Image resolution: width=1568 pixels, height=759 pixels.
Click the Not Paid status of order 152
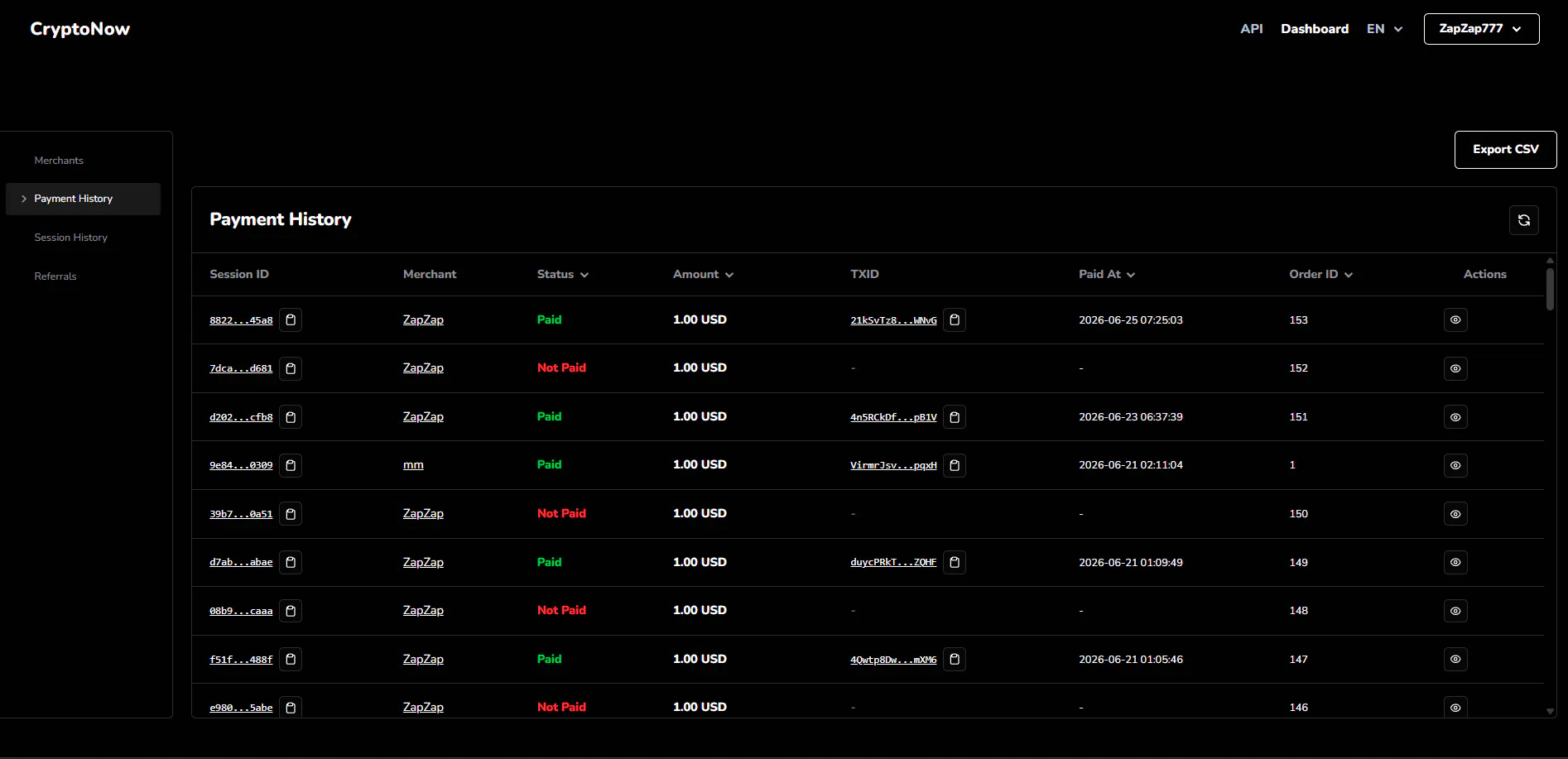point(561,367)
